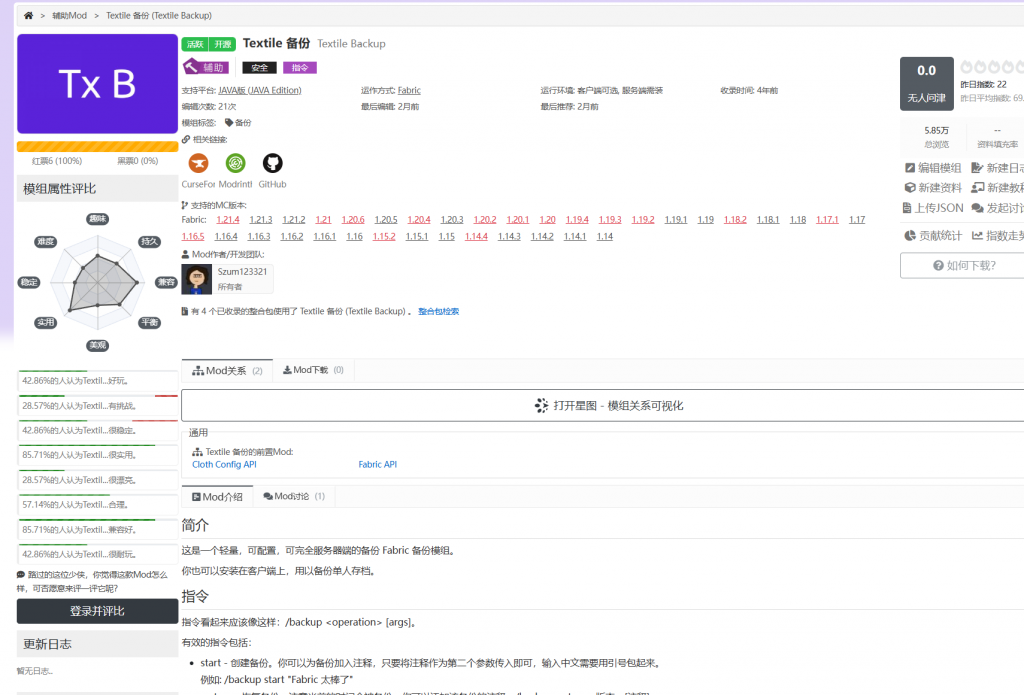Click the 辅助 category tag with hammer icon
1024x695 pixels.
click(x=206, y=67)
